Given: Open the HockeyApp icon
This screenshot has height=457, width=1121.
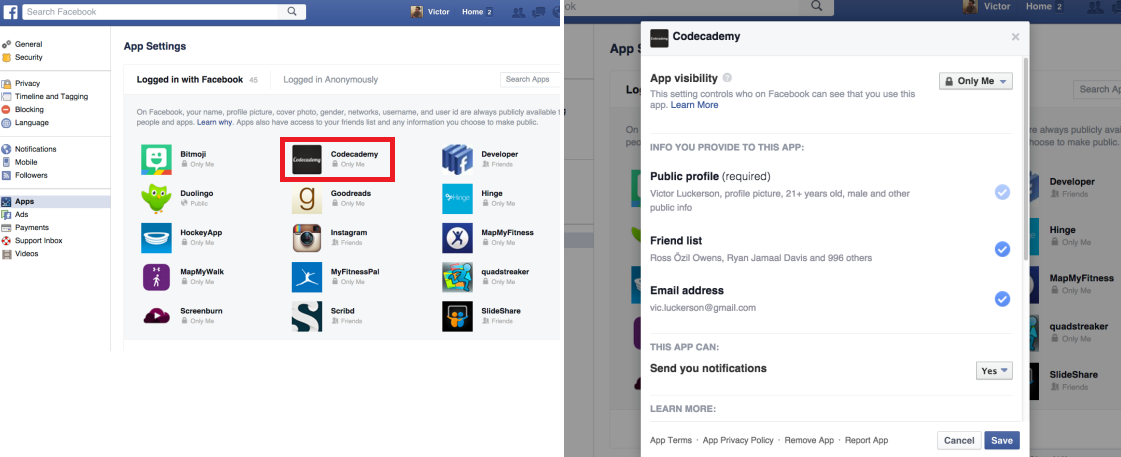Looking at the screenshot, I should (x=156, y=238).
